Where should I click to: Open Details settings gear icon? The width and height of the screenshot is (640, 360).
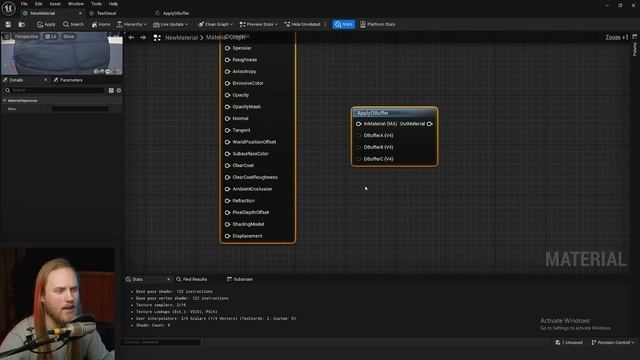point(119,91)
